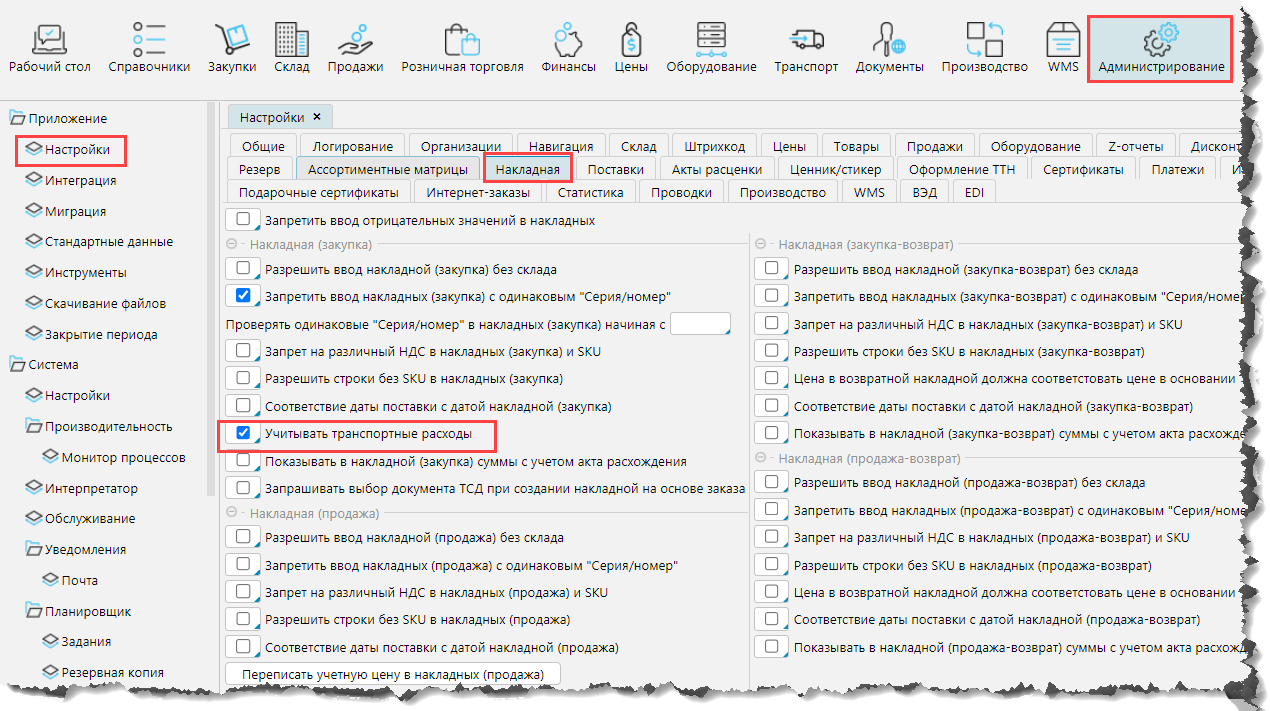Collapse the Накладная (закупка) group
1270x711 pixels.
pyautogui.click(x=231, y=244)
